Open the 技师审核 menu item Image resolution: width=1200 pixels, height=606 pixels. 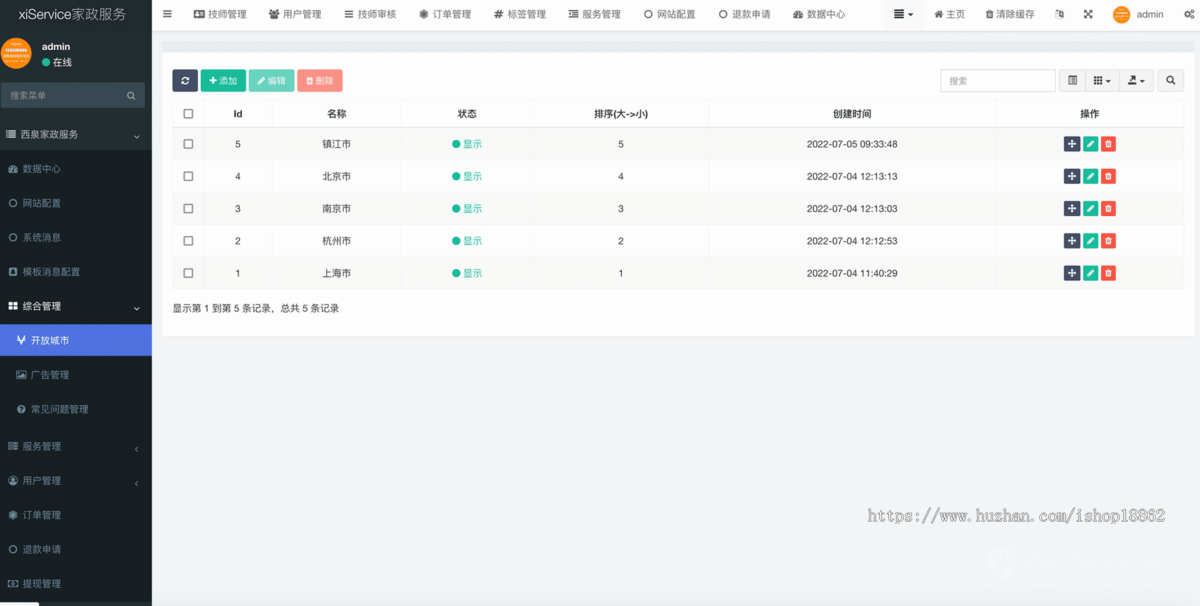point(370,14)
